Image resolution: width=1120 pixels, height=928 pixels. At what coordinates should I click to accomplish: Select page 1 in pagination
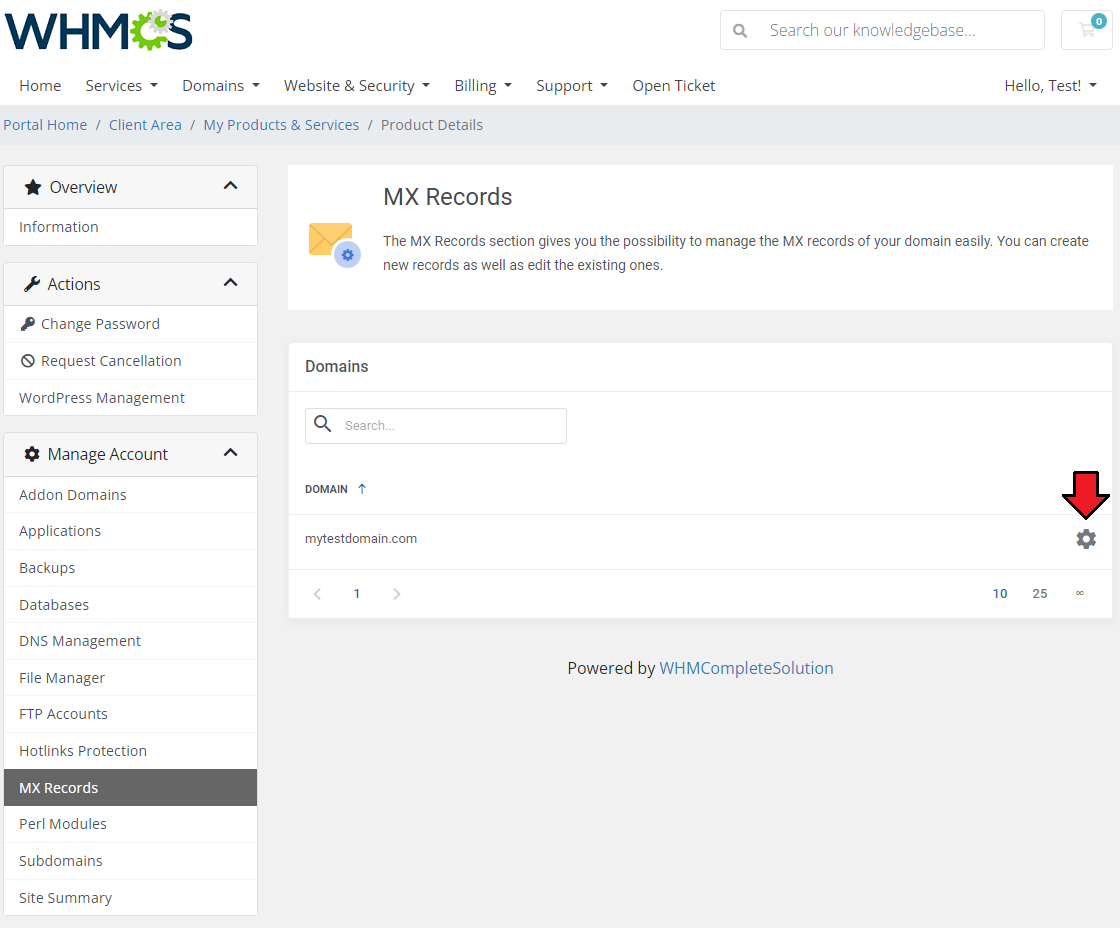[356, 594]
